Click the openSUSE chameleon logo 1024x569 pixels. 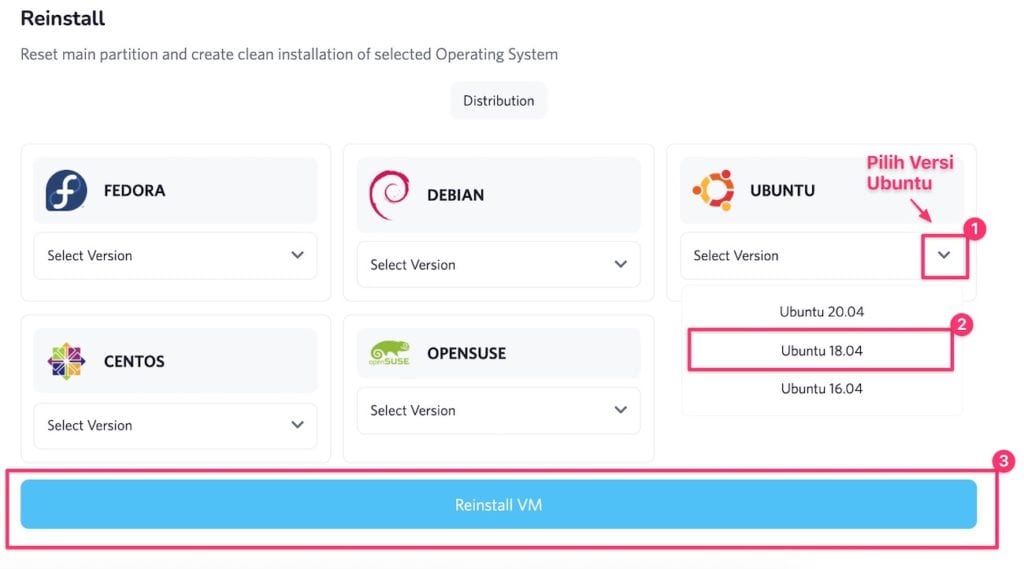point(390,353)
